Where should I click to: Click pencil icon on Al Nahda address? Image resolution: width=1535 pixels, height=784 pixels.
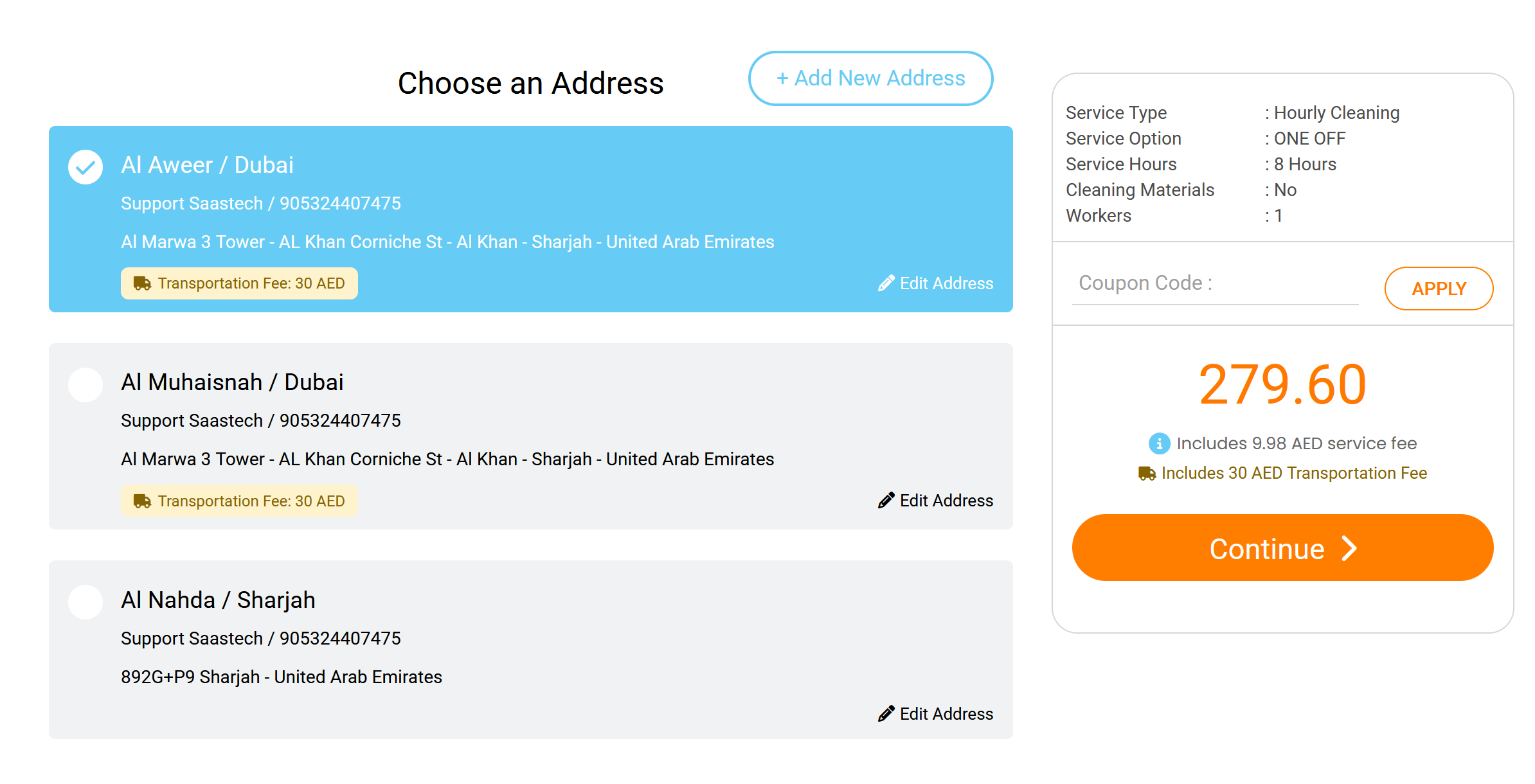point(886,714)
